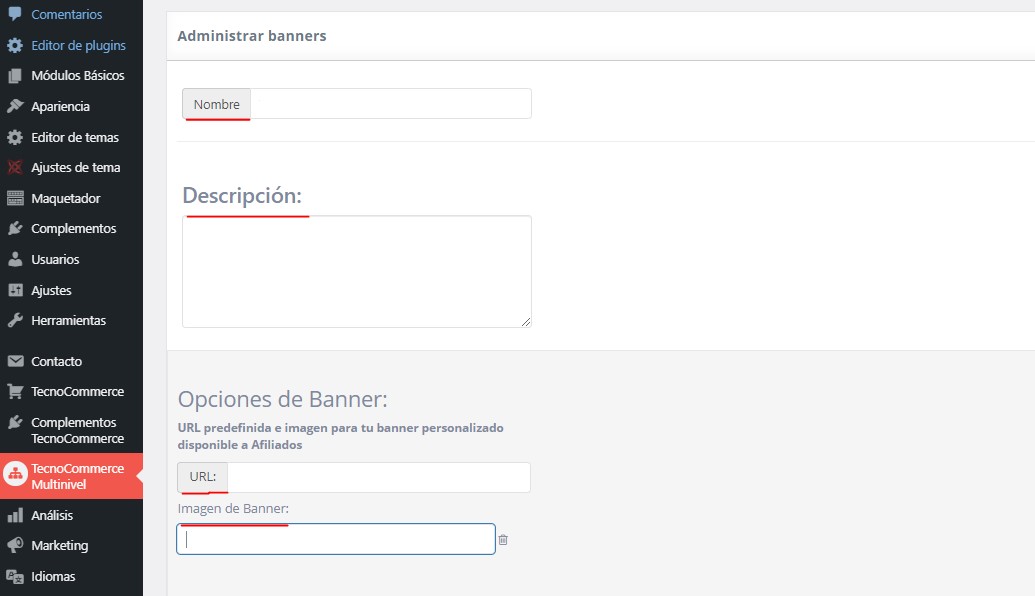Screen dimensions: 1035x596
Task: Click the Maquetador keyboard-style icon
Action: 15,198
